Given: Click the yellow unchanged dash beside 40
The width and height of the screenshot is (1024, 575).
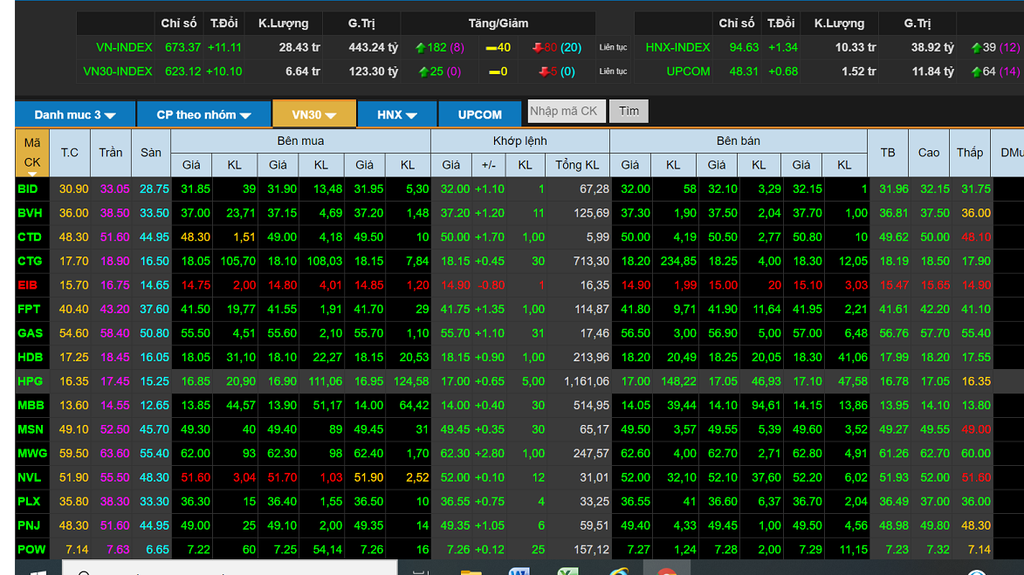Looking at the screenshot, I should pos(491,48).
